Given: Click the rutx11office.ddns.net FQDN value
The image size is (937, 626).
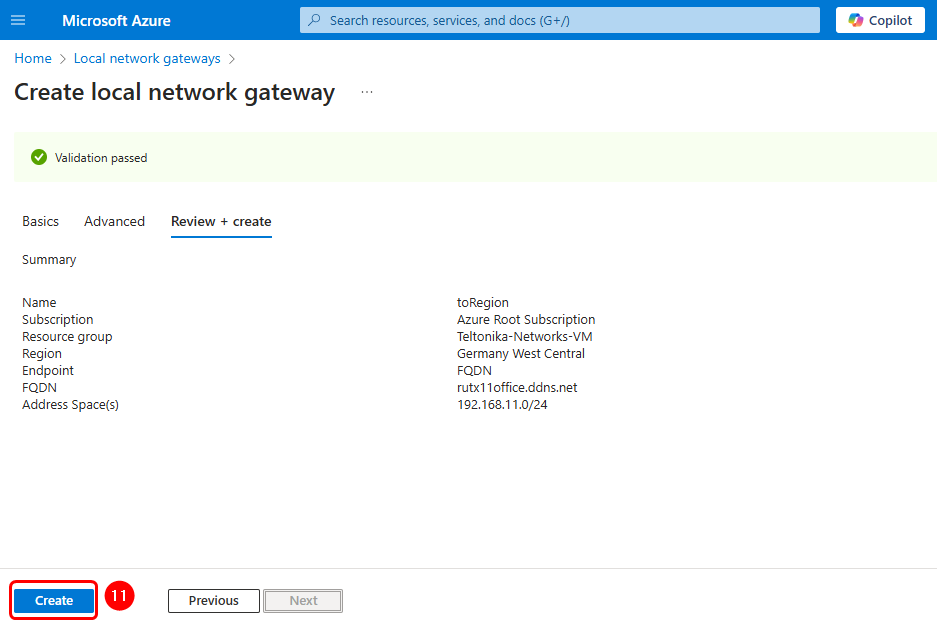Looking at the screenshot, I should (x=517, y=388).
